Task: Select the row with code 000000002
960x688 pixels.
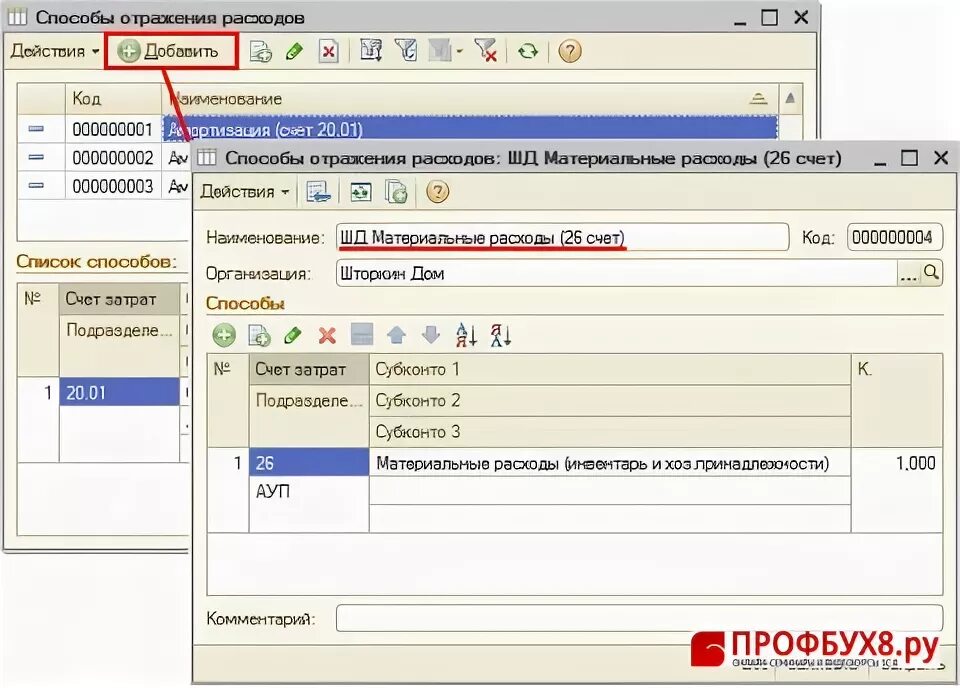Action: pyautogui.click(x=110, y=156)
